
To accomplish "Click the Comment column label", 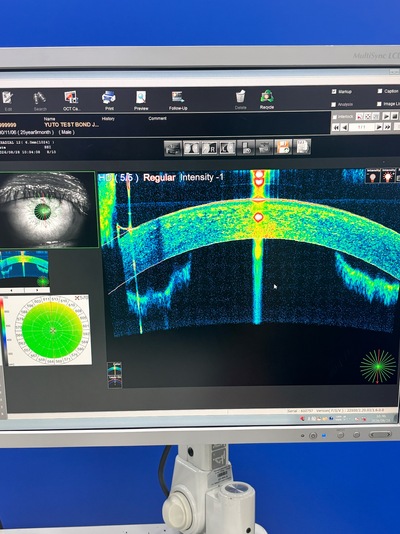I will (x=157, y=119).
